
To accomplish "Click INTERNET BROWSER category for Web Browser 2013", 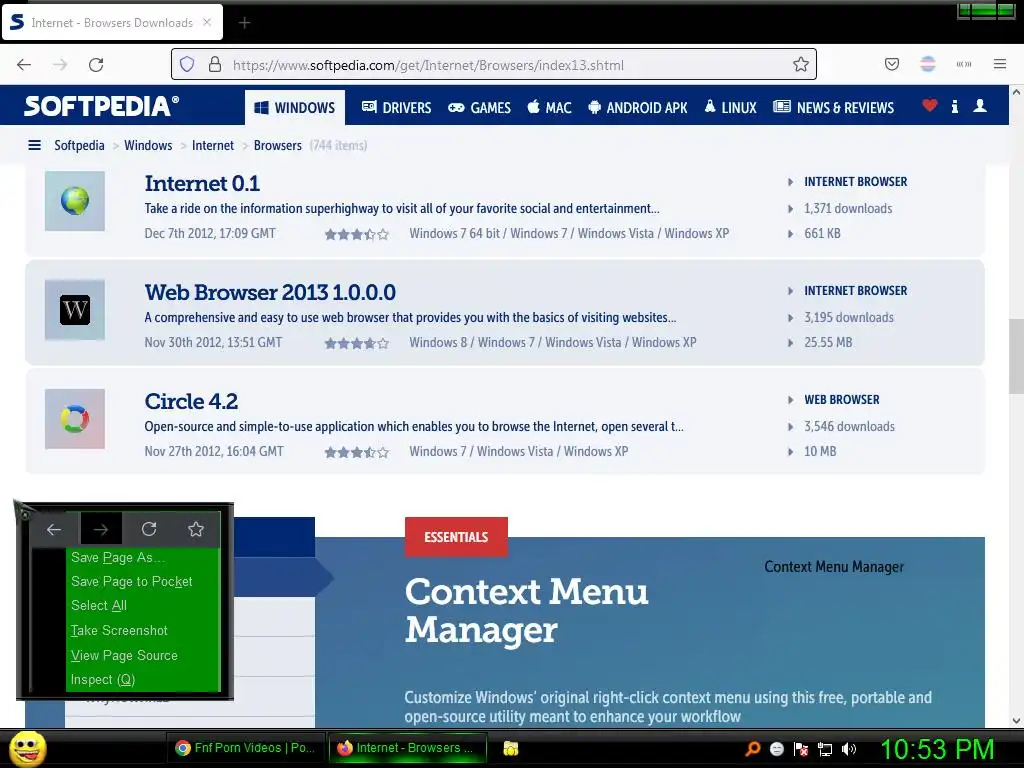I will coord(856,291).
